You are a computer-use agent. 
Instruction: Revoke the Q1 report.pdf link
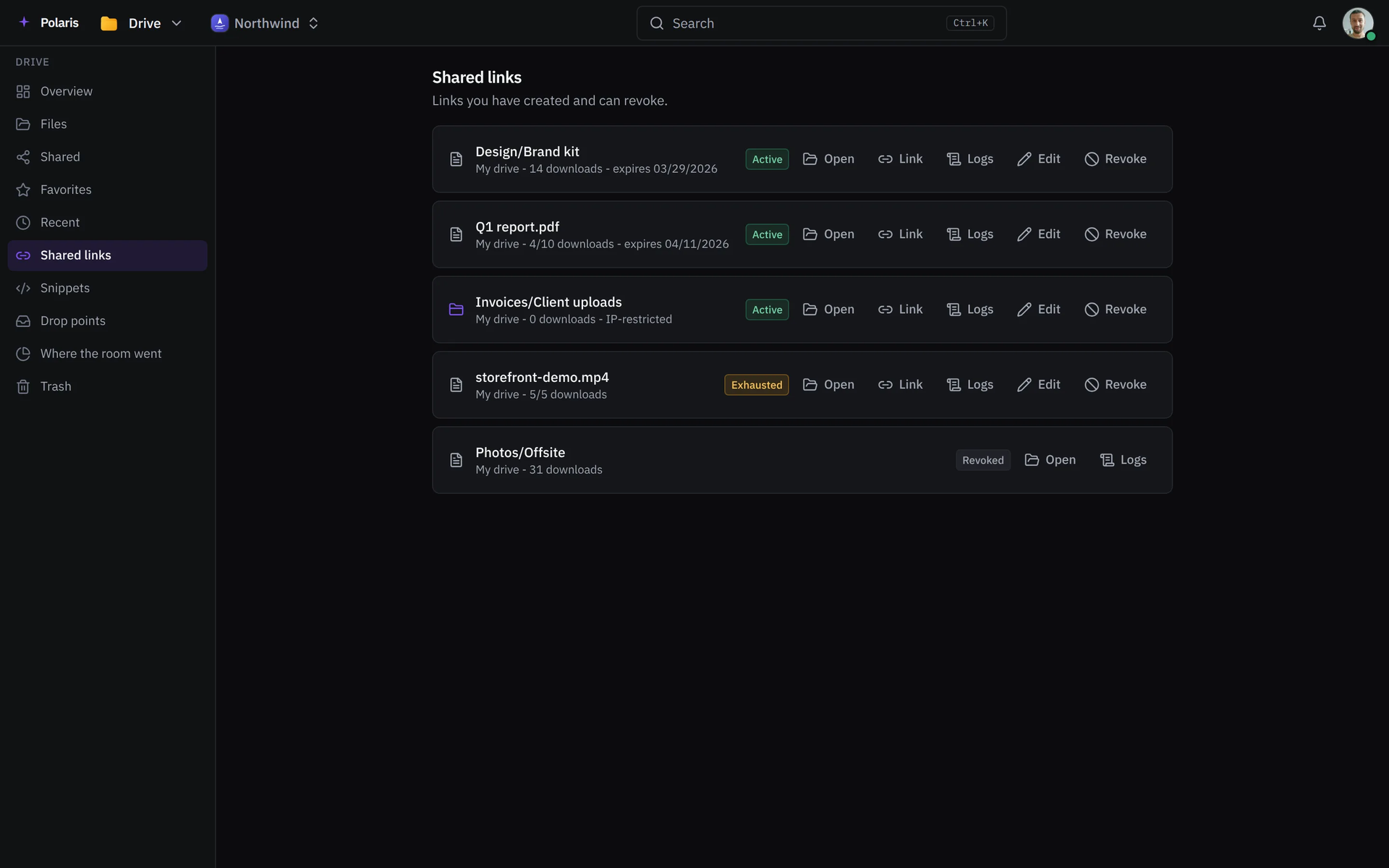[x=1115, y=234]
